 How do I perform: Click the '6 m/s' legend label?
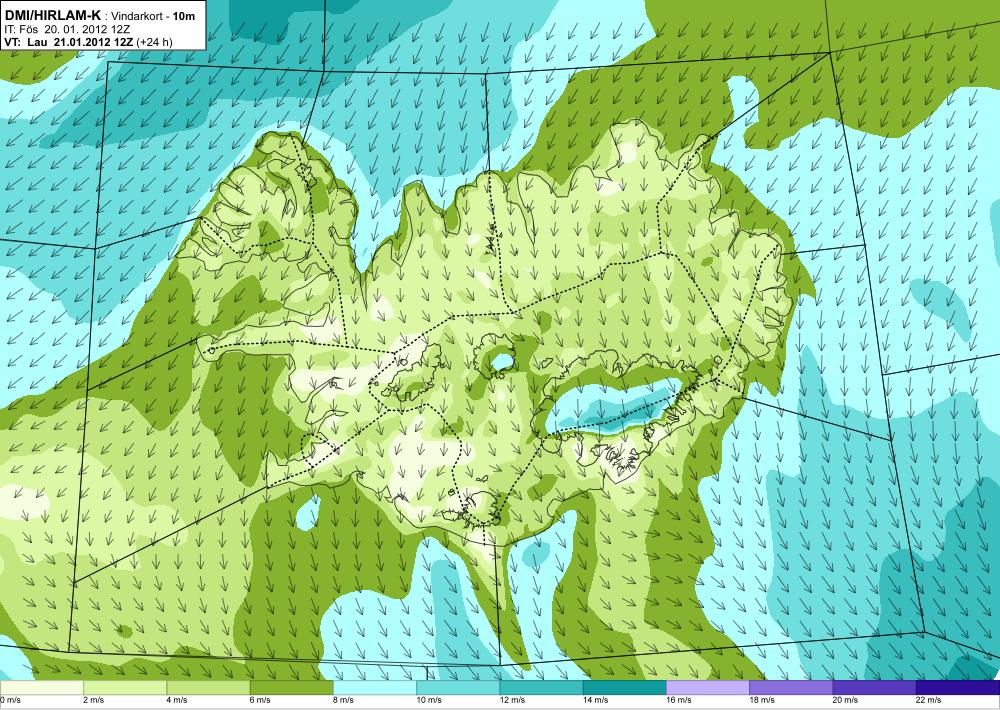click(260, 700)
